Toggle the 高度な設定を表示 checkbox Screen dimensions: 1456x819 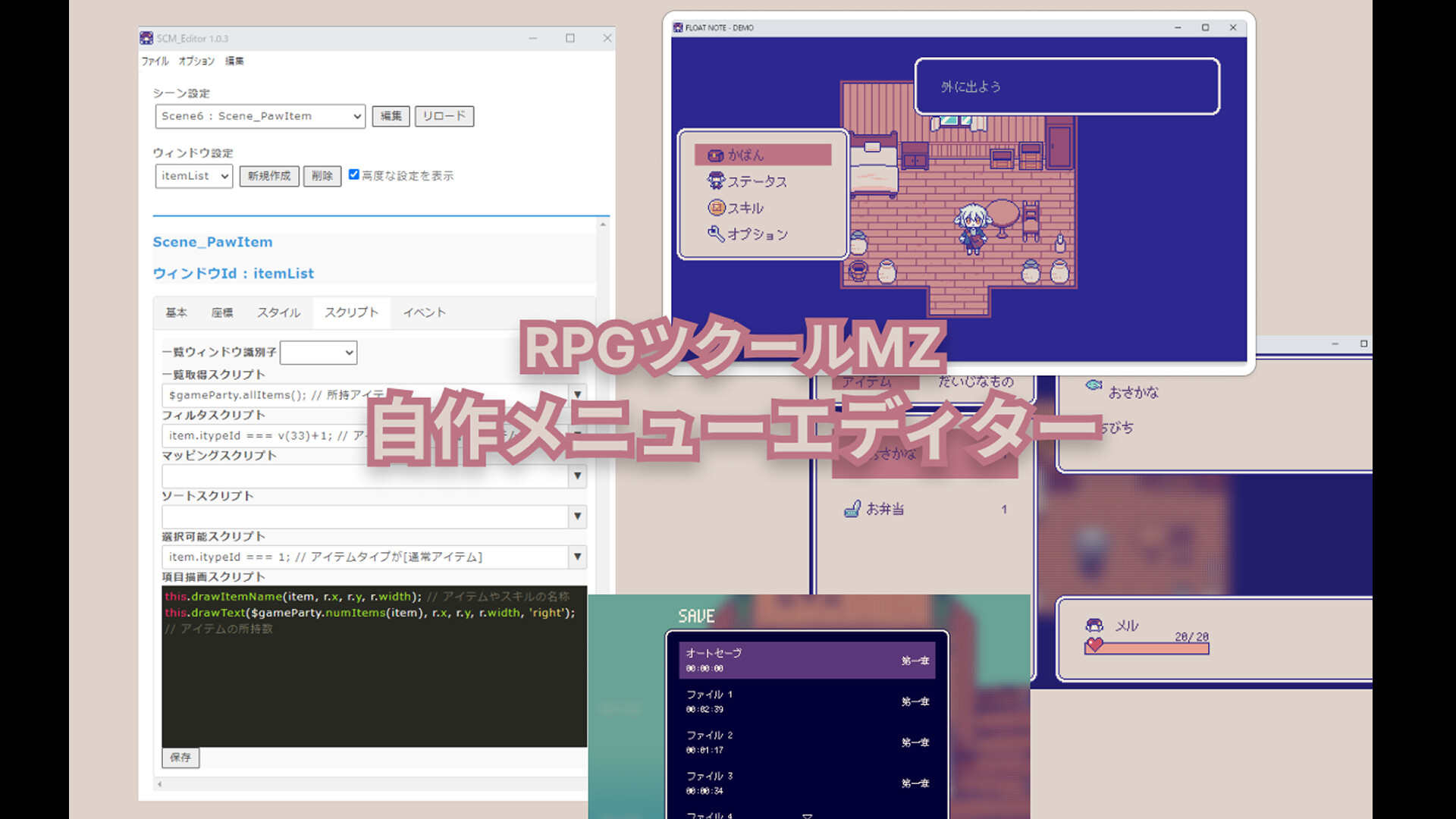[354, 174]
